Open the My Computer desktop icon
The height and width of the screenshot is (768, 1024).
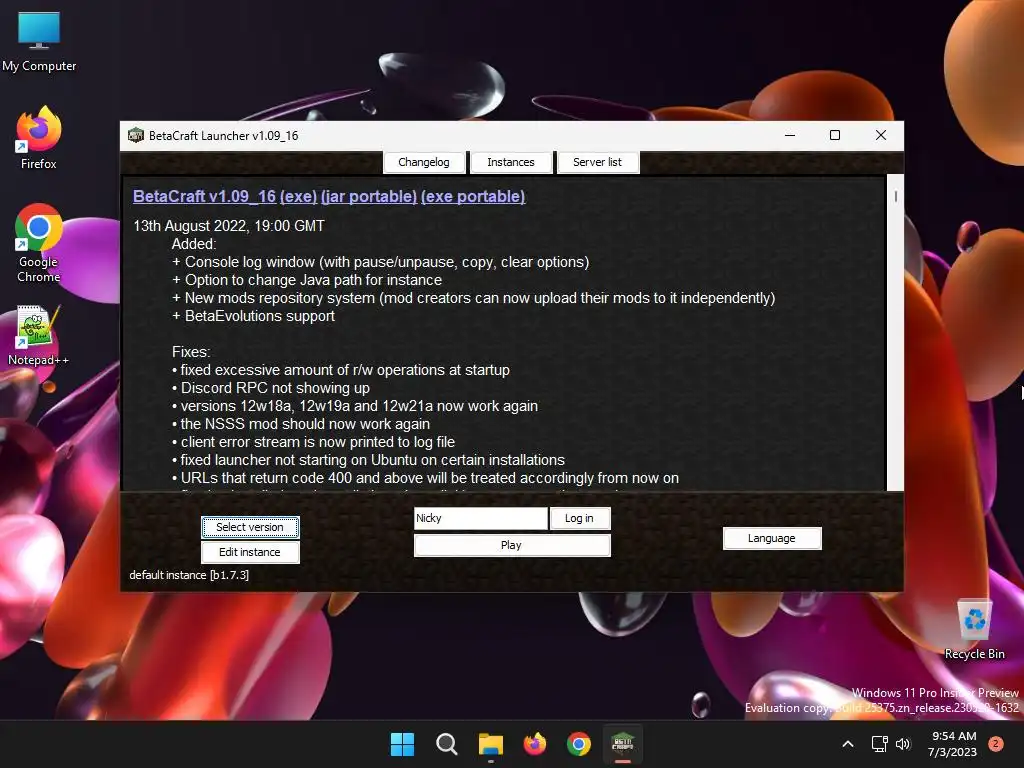39,42
